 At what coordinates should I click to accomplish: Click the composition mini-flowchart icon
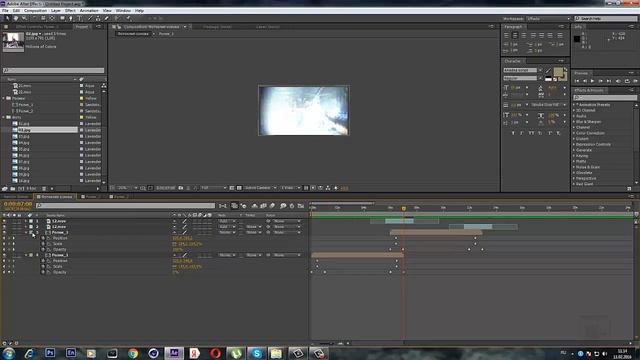coord(223,206)
